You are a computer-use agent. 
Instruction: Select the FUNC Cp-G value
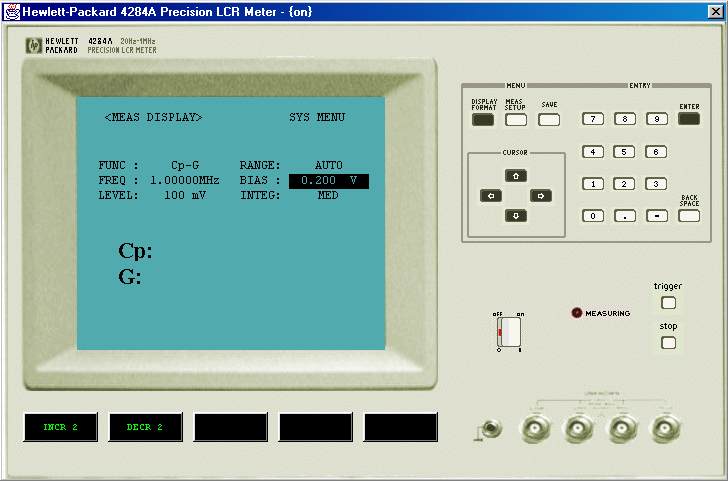(185, 165)
